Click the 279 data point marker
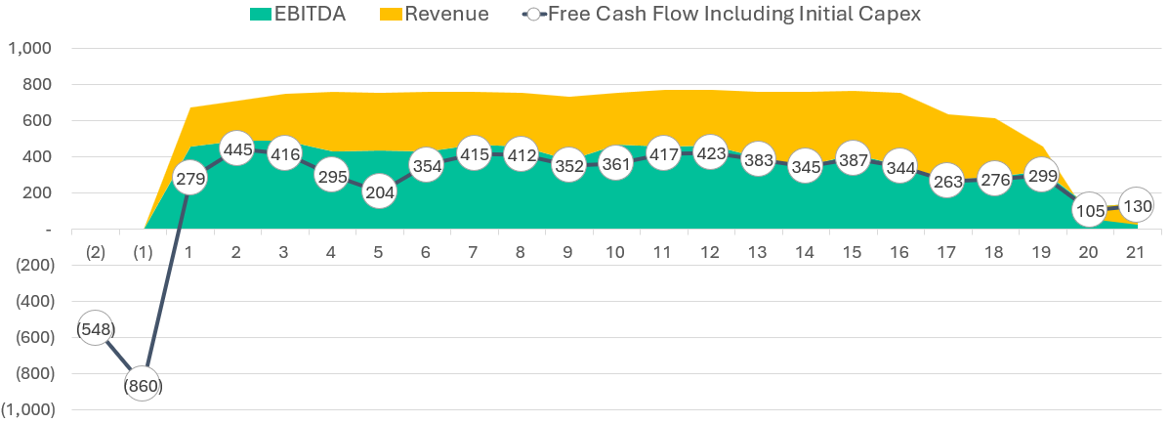Viewport: 1170px width, 425px height. pyautogui.click(x=189, y=180)
